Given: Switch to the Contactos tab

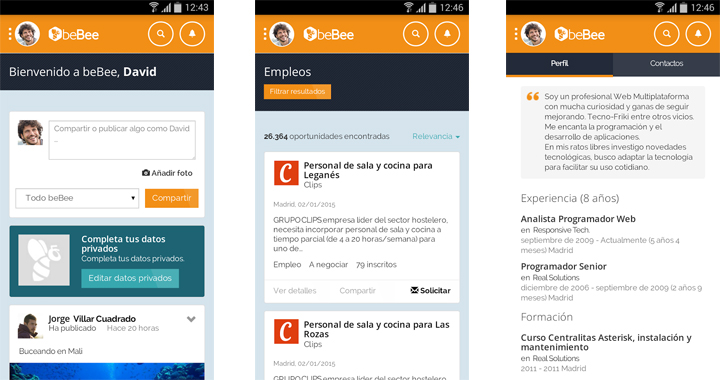Looking at the screenshot, I should coord(666,64).
